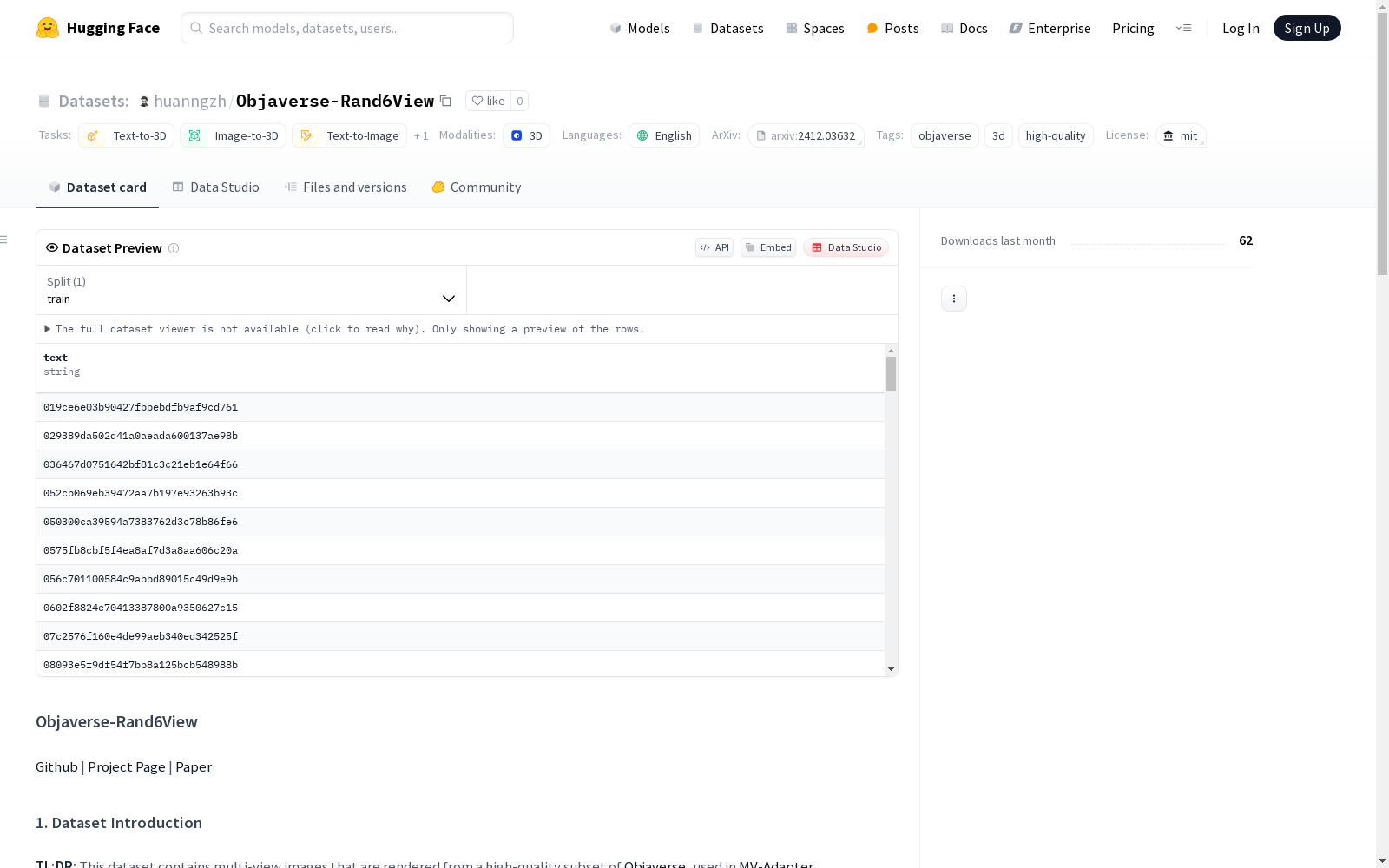Click the English language tag
1389x868 pixels.
664,135
